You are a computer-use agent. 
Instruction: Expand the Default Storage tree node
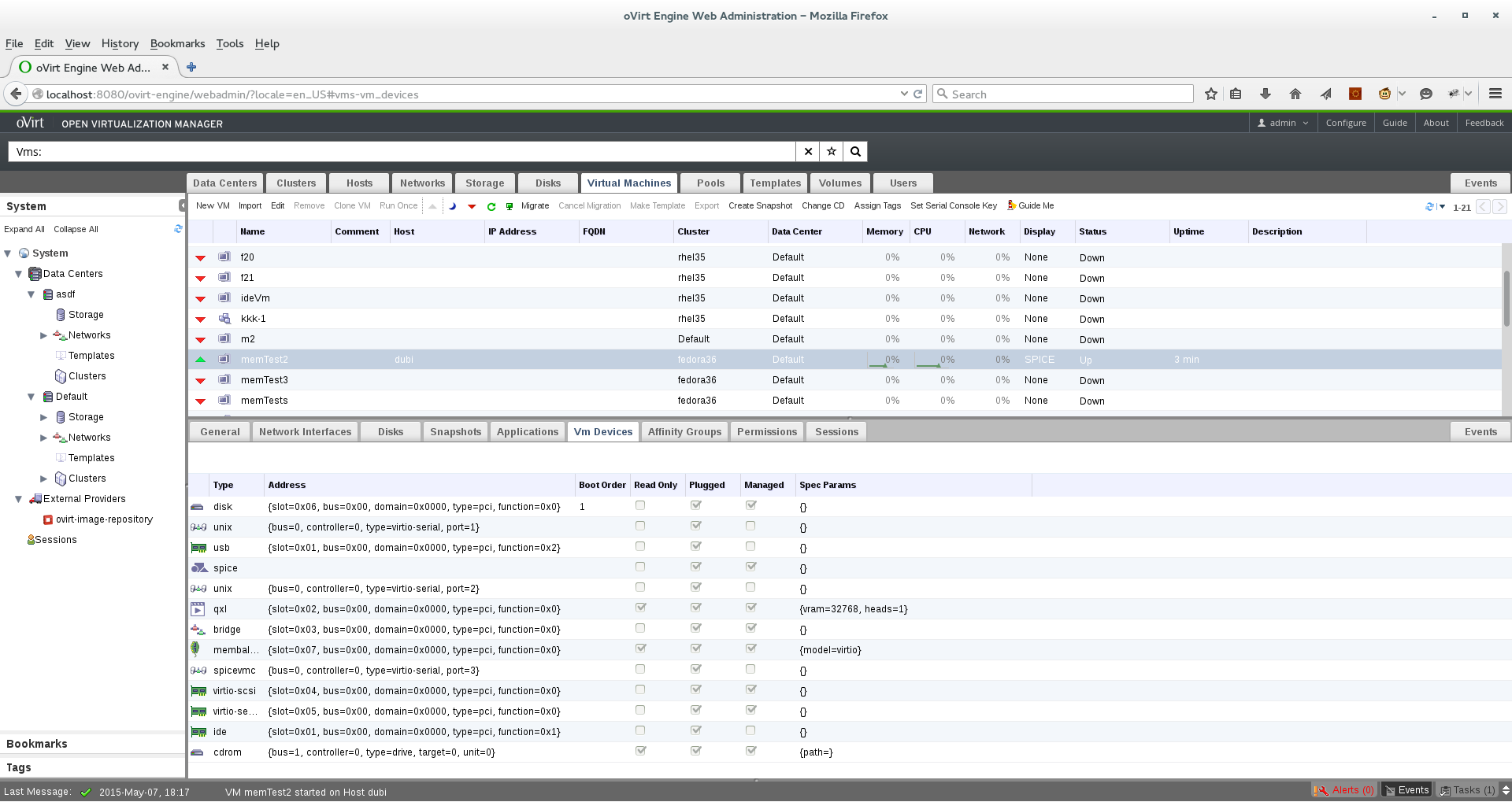pos(44,417)
